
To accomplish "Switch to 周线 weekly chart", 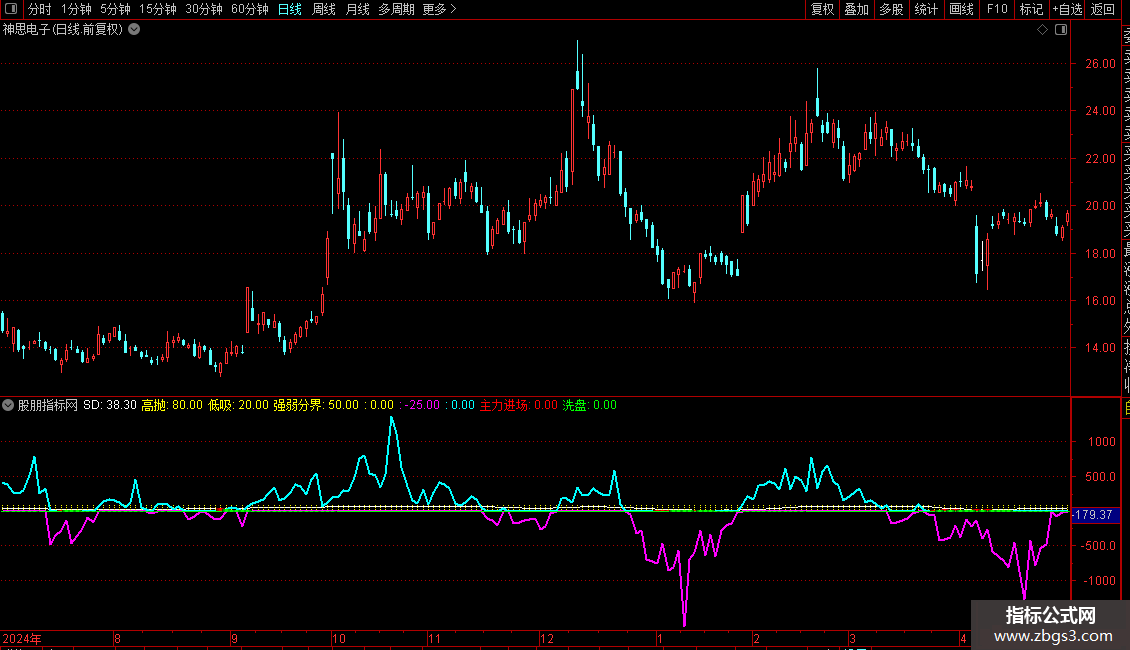I will point(324,9).
